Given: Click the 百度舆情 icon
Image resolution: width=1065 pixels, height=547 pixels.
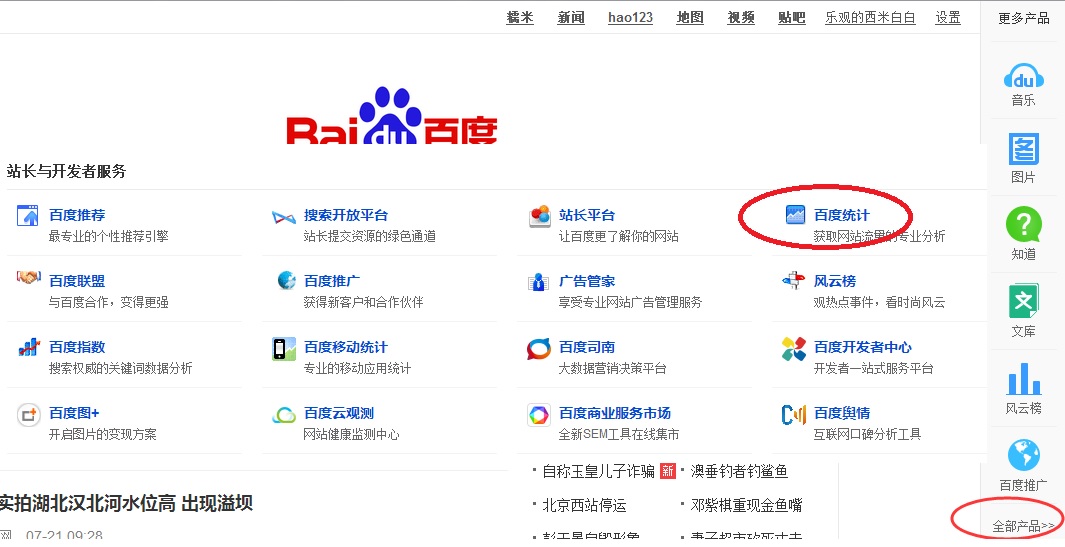Looking at the screenshot, I should coord(793,414).
